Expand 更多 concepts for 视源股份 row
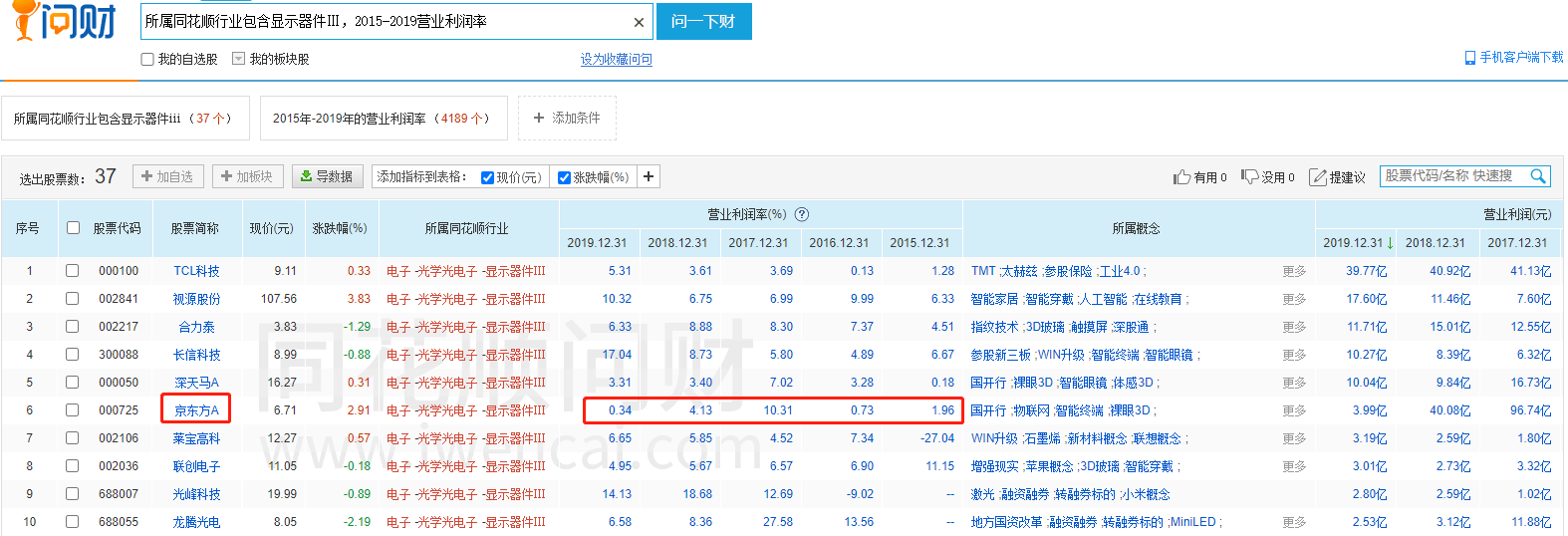The width and height of the screenshot is (1568, 536). 1294,299
